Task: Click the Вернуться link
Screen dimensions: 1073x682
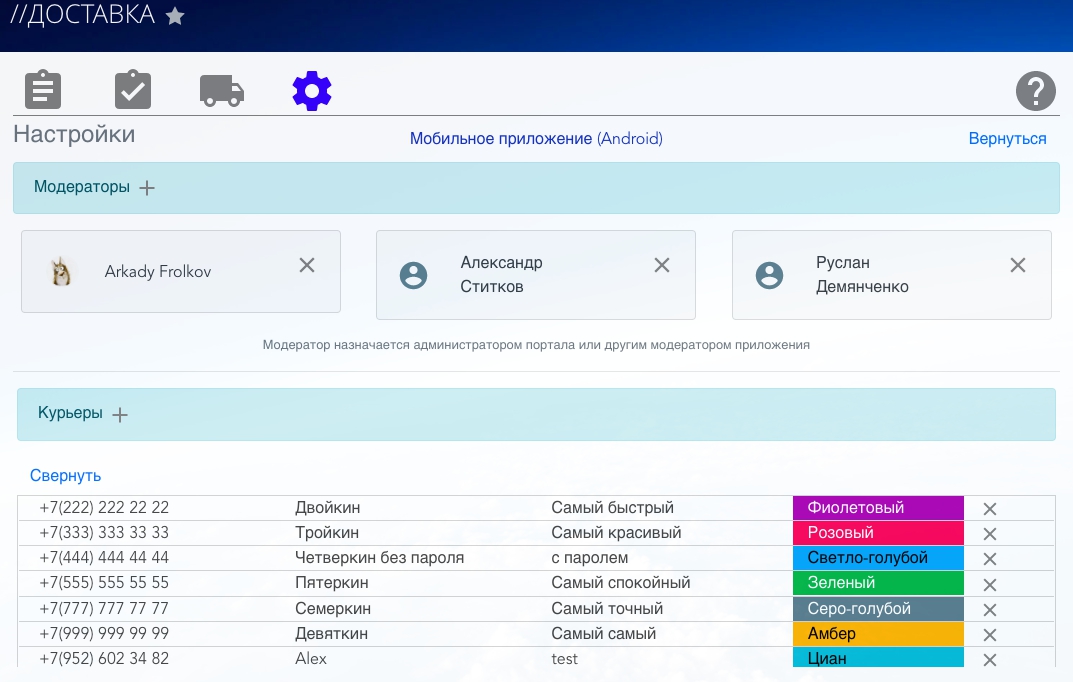Action: click(x=1007, y=139)
